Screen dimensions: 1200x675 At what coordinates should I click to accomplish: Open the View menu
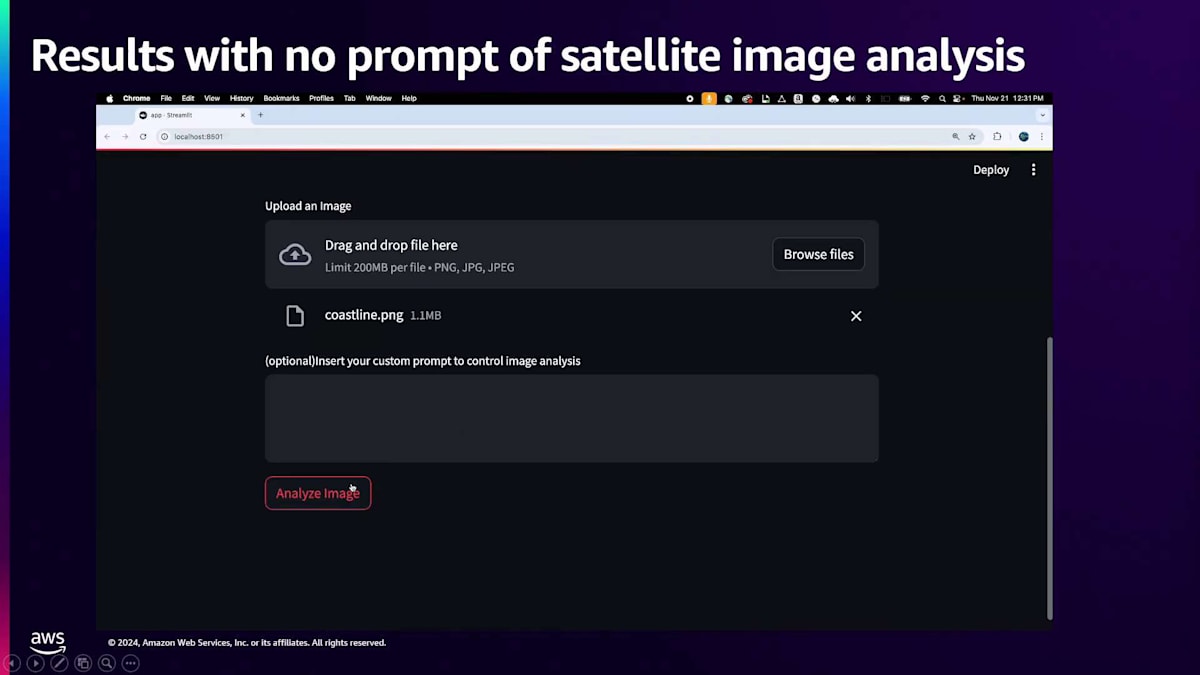tap(212, 99)
